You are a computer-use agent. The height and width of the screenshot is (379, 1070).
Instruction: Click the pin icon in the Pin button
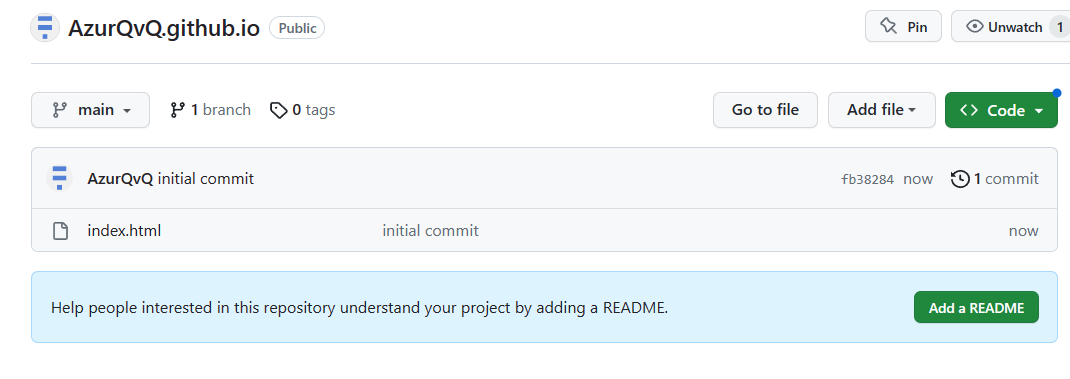(x=888, y=27)
